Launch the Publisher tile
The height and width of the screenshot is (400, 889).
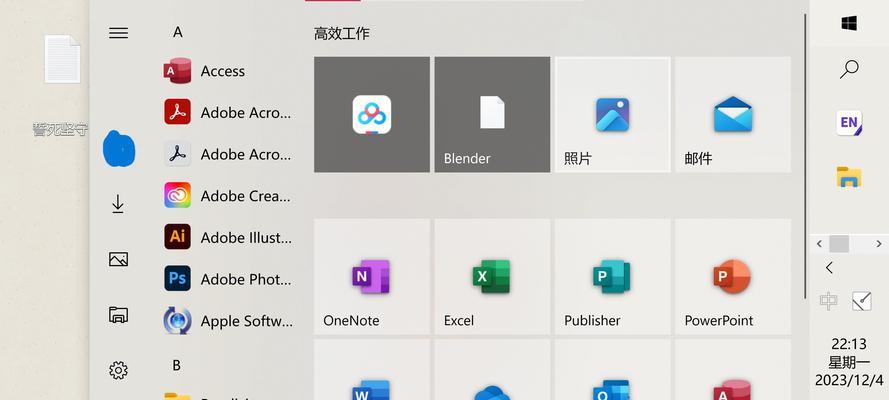(x=612, y=276)
